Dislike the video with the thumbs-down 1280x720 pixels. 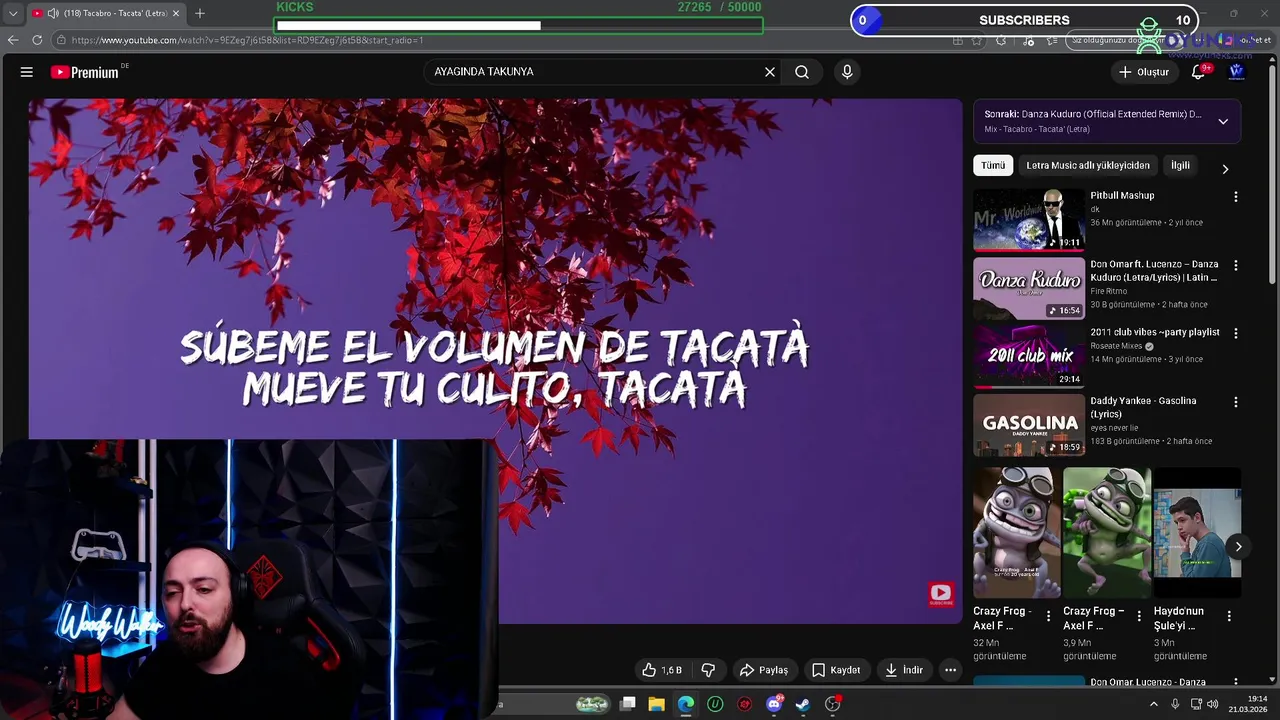[x=708, y=670]
